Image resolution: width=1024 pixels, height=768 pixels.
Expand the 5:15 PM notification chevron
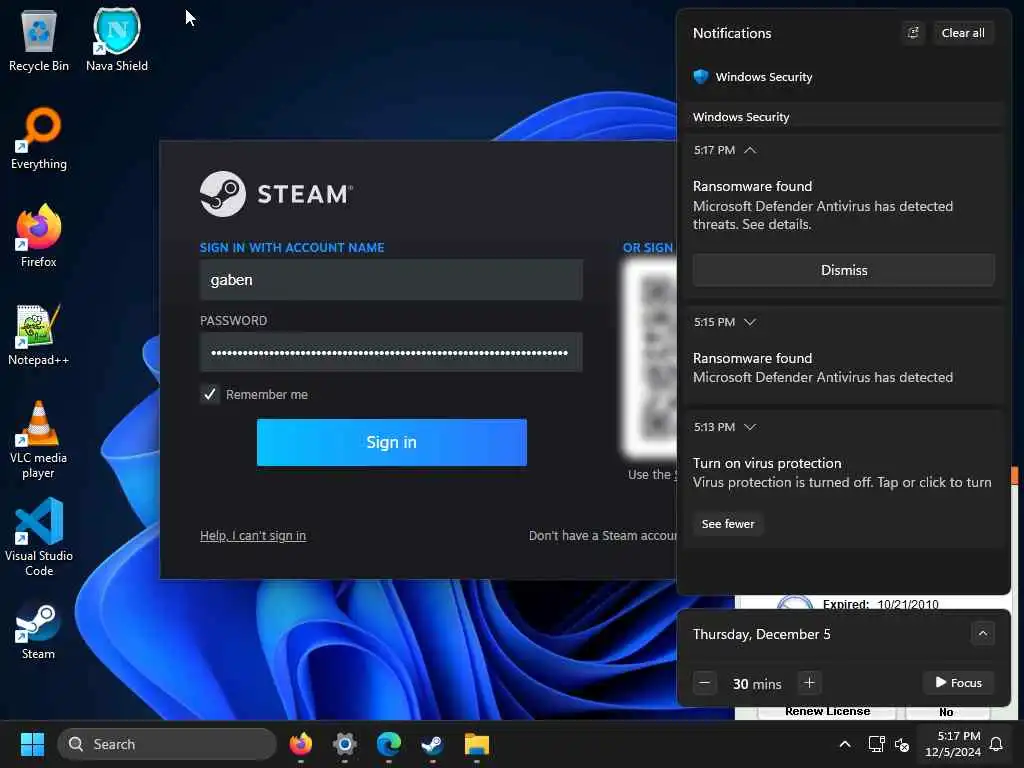pyautogui.click(x=750, y=322)
